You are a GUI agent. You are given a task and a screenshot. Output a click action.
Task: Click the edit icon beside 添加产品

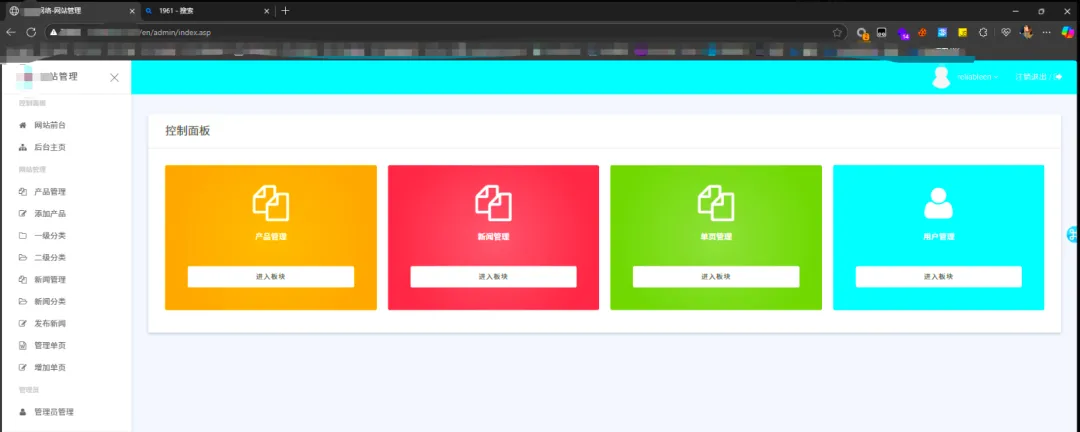(23, 214)
